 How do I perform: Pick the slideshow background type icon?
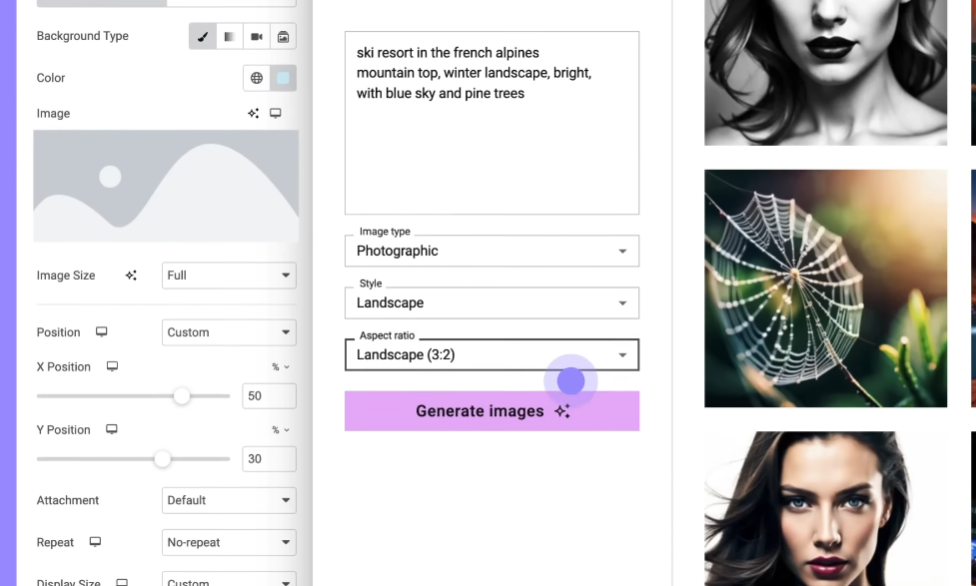[x=283, y=37]
